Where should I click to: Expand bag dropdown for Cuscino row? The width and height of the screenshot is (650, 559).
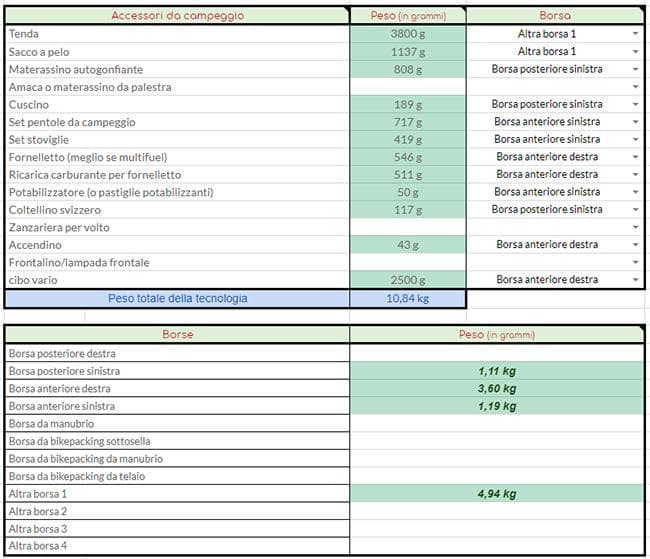(x=635, y=104)
